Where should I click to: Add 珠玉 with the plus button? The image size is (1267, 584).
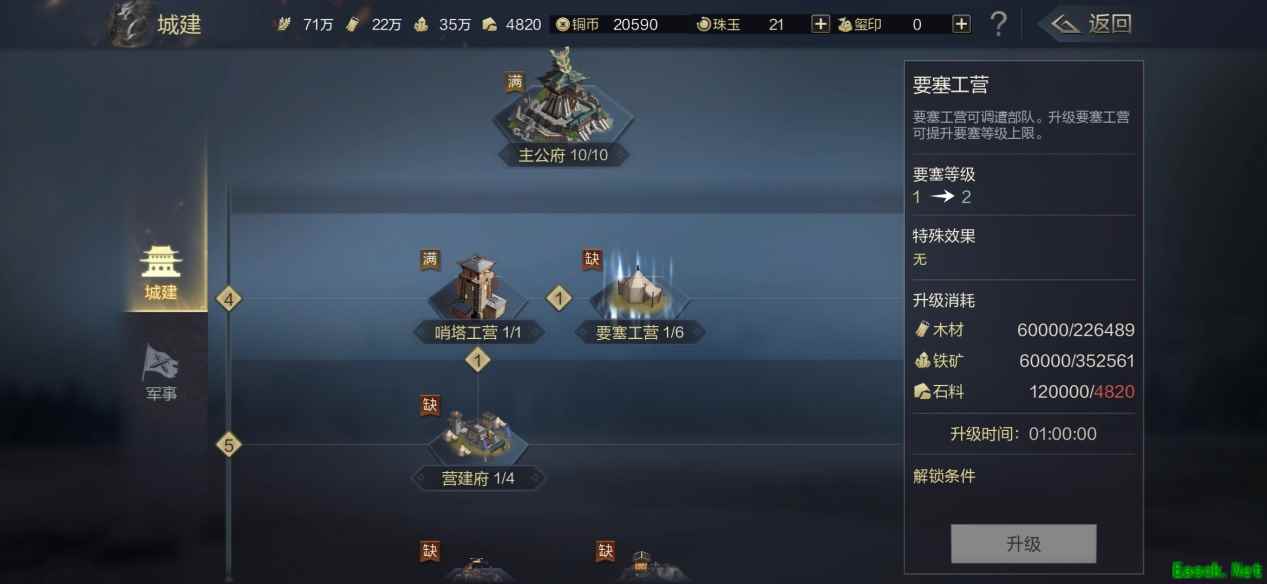pyautogui.click(x=820, y=24)
